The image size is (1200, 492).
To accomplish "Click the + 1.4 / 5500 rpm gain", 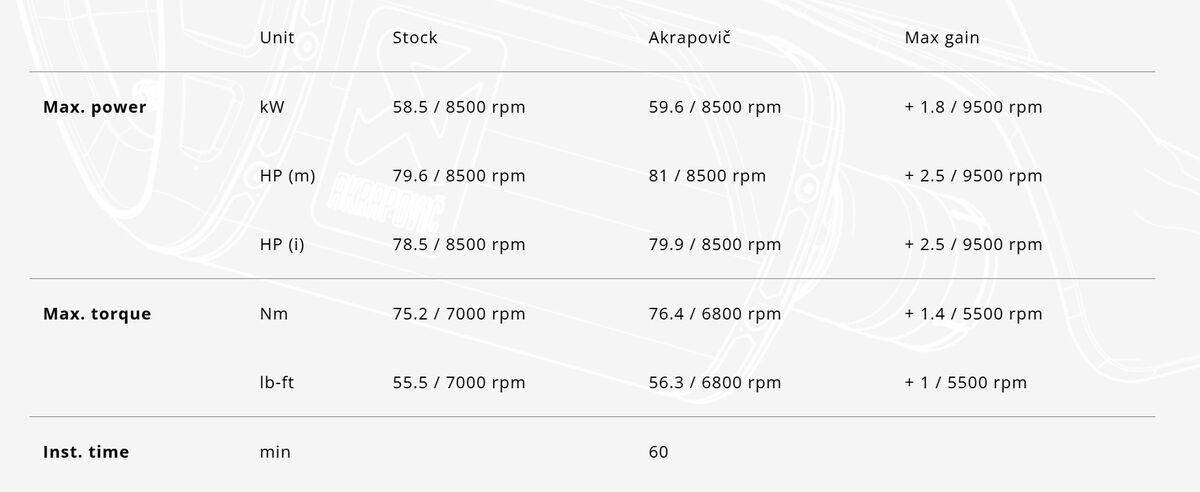I will tap(973, 314).
